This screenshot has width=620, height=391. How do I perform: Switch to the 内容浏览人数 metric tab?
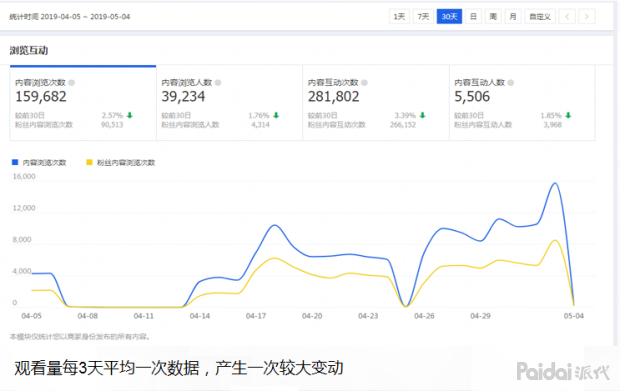coord(229,103)
